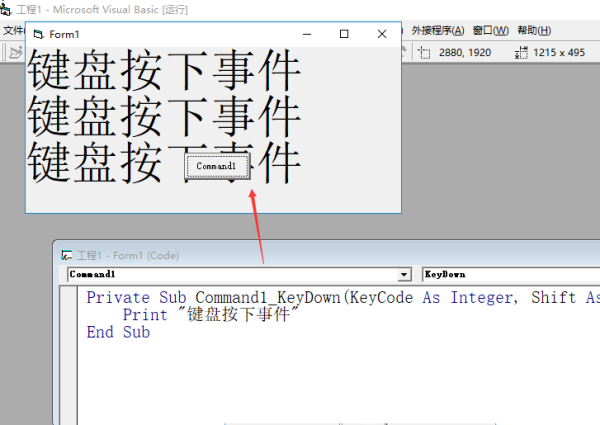Image resolution: width=600 pixels, height=425 pixels.
Task: Maximize the Form1 window
Action: [344, 34]
